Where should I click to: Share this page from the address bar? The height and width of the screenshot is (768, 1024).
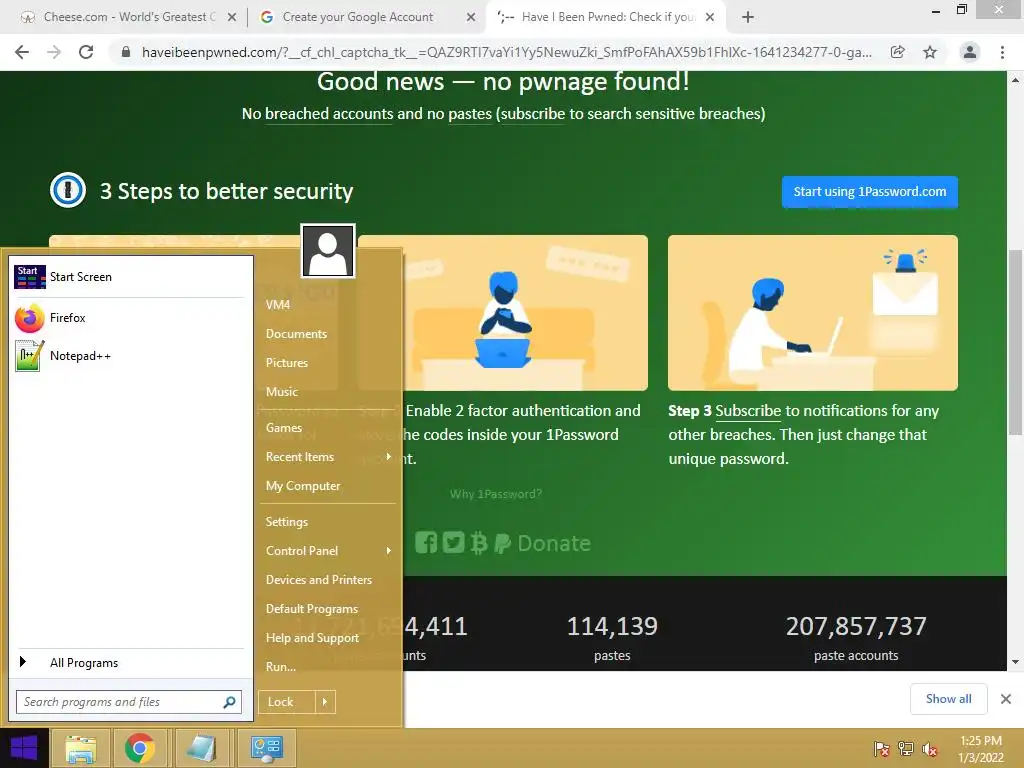click(898, 52)
